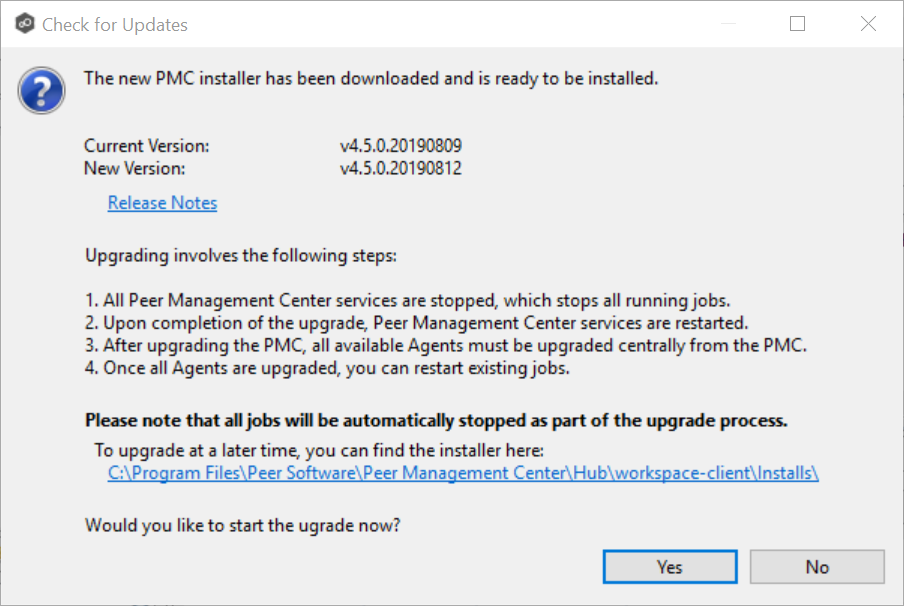Select current version number v4.5.0.20190809

click(400, 146)
